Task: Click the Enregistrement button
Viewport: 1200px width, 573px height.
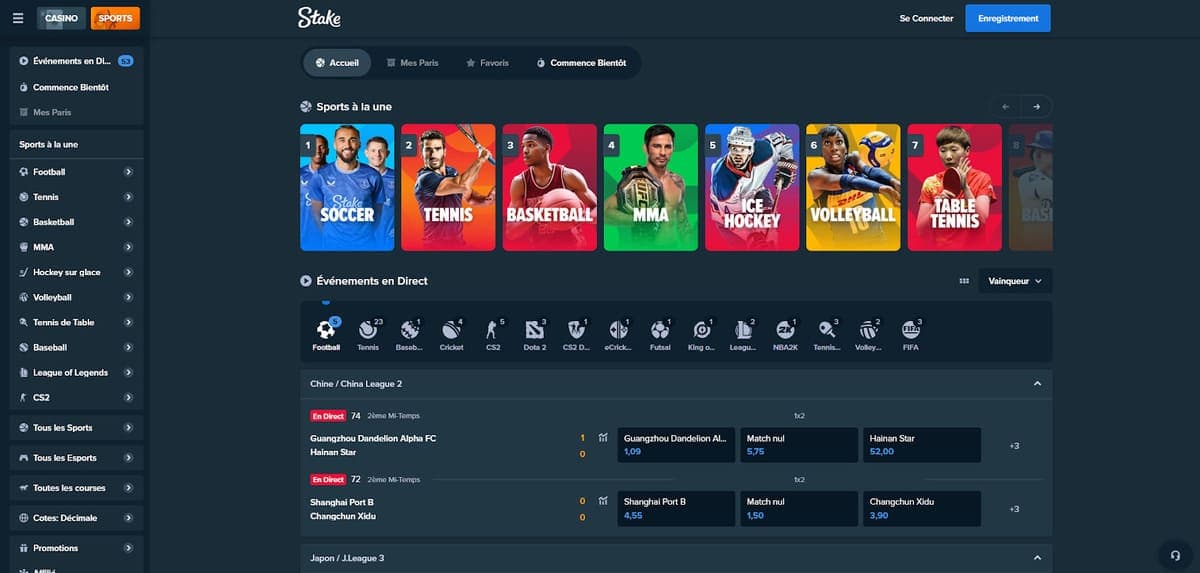Action: pyautogui.click(x=1008, y=18)
